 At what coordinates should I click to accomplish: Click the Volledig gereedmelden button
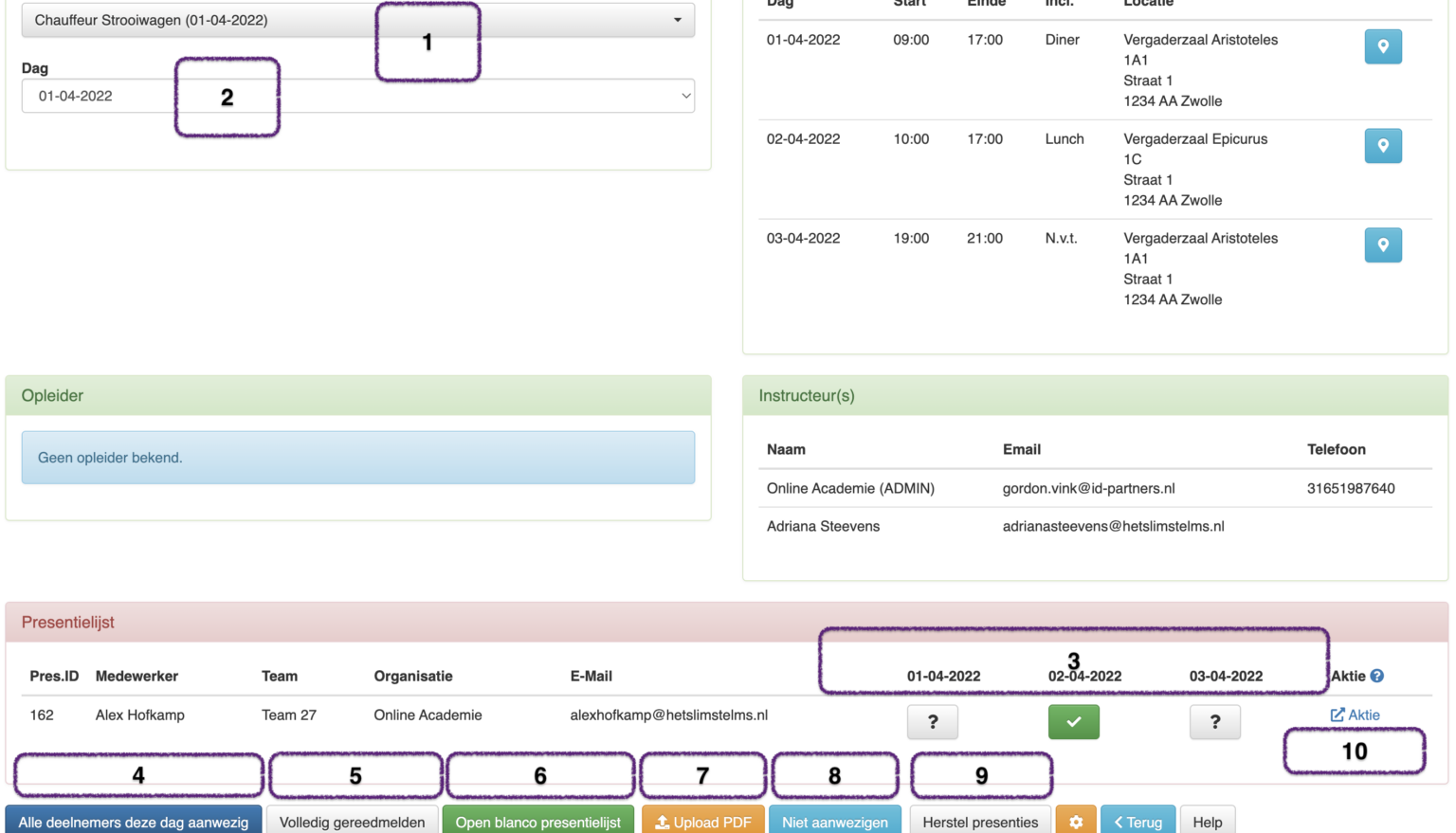click(353, 822)
